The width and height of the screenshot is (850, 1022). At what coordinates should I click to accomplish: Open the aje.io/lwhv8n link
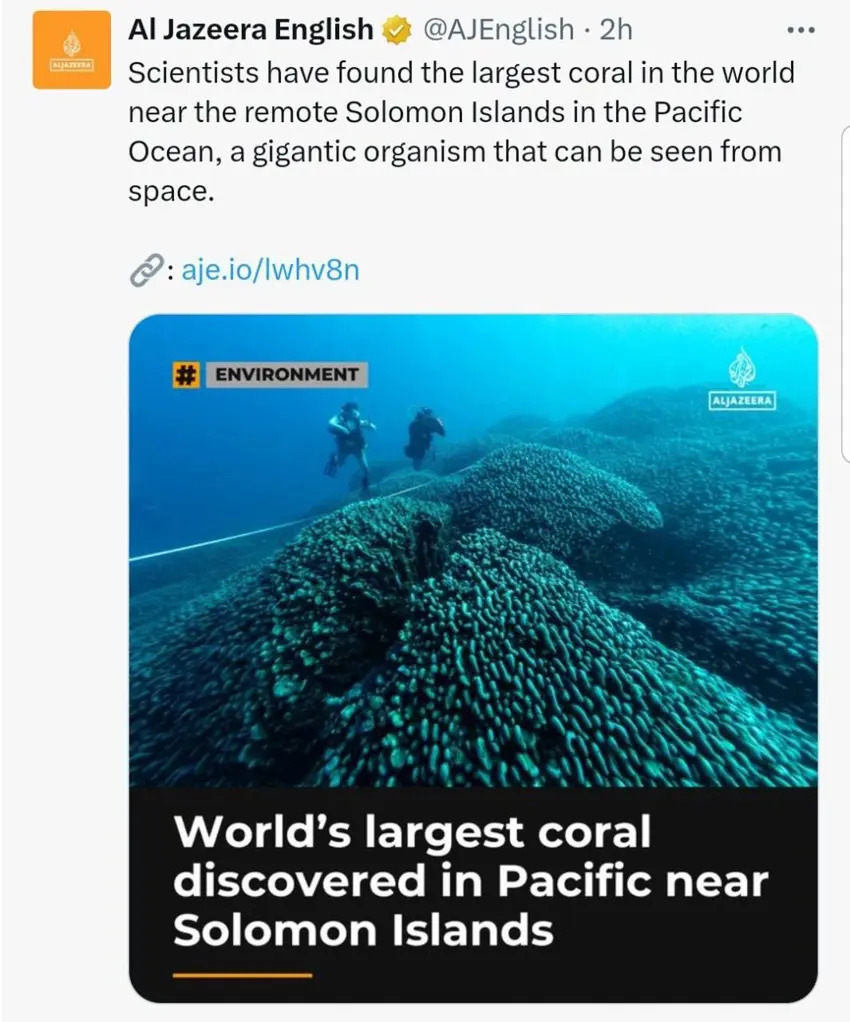[x=269, y=270]
